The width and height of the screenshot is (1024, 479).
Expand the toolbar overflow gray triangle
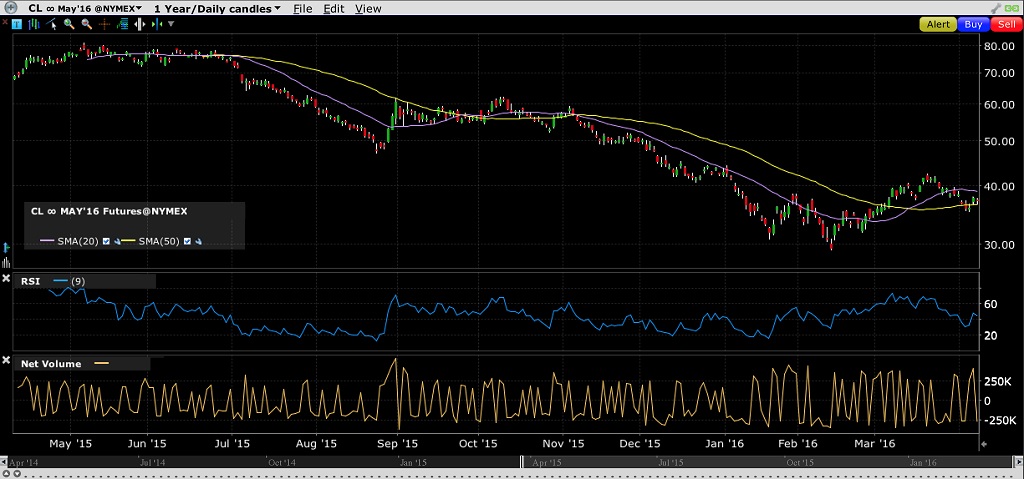tap(171, 24)
